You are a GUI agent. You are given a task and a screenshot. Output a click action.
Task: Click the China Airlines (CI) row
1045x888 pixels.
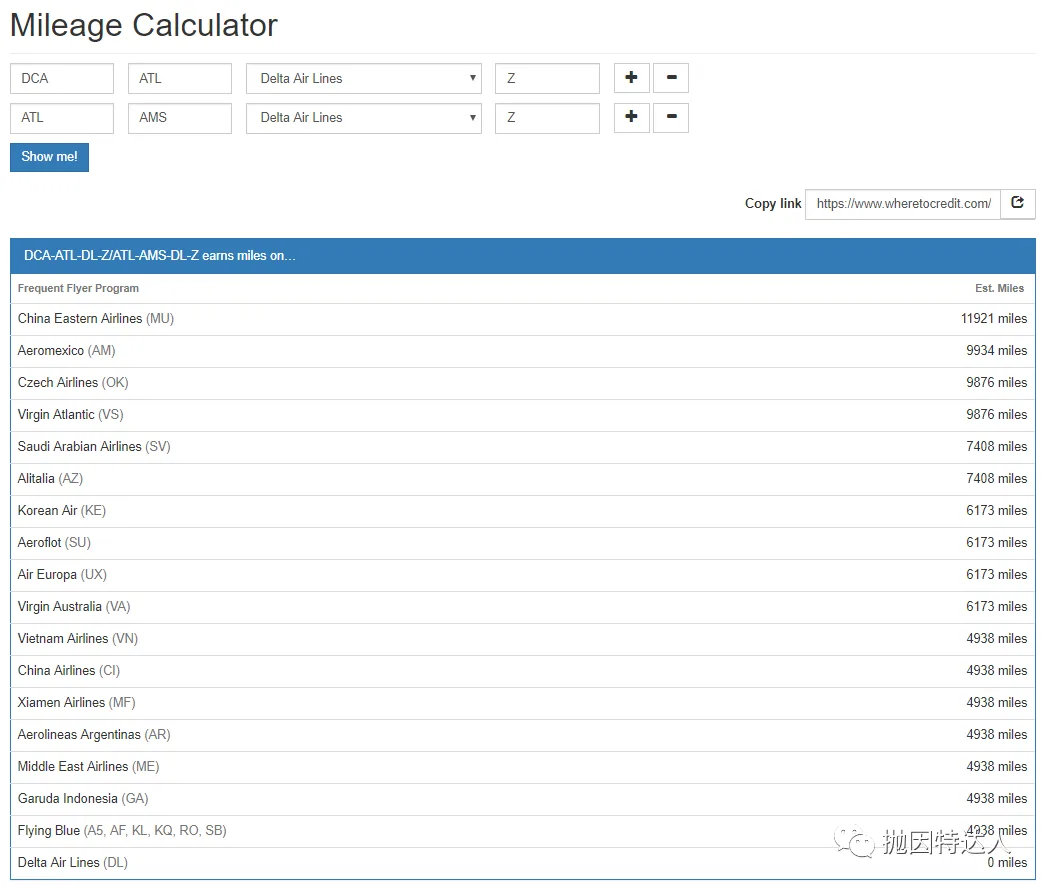click(522, 671)
